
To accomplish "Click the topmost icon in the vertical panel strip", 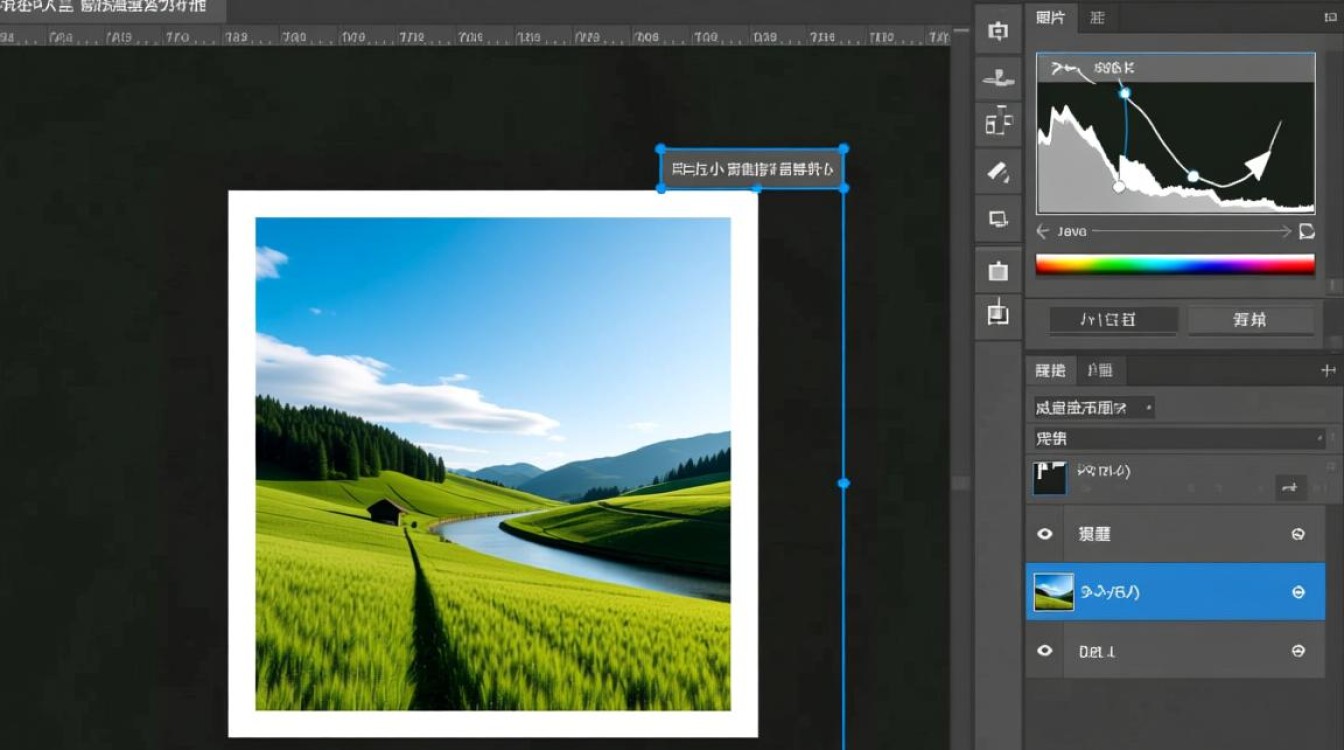I will (x=997, y=31).
